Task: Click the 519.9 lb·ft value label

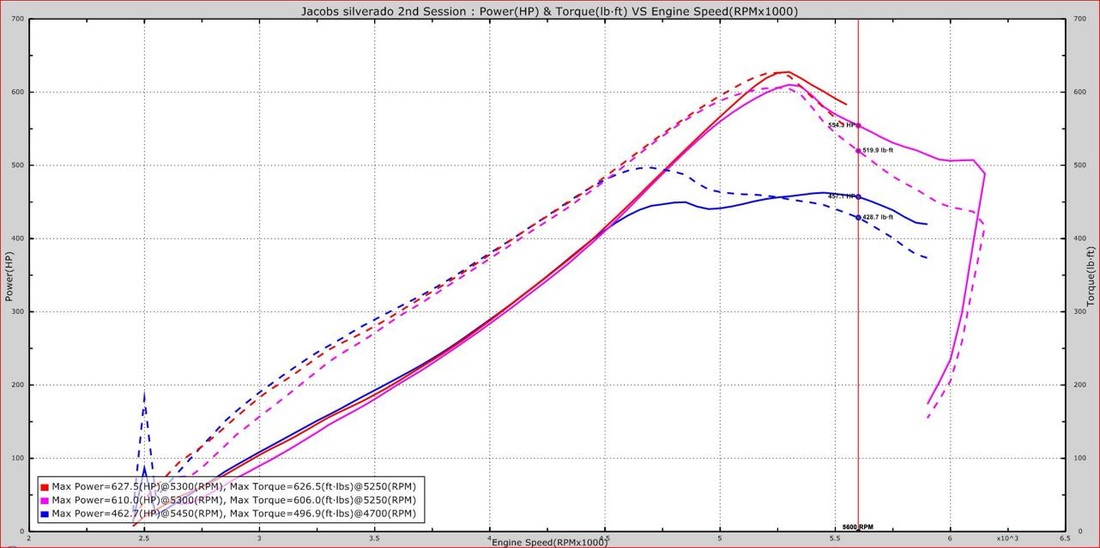Action: pos(878,150)
